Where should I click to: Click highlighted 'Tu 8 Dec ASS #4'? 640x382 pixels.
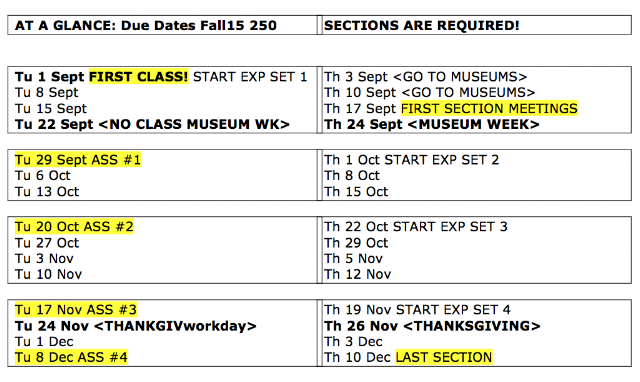pyautogui.click(x=71, y=358)
